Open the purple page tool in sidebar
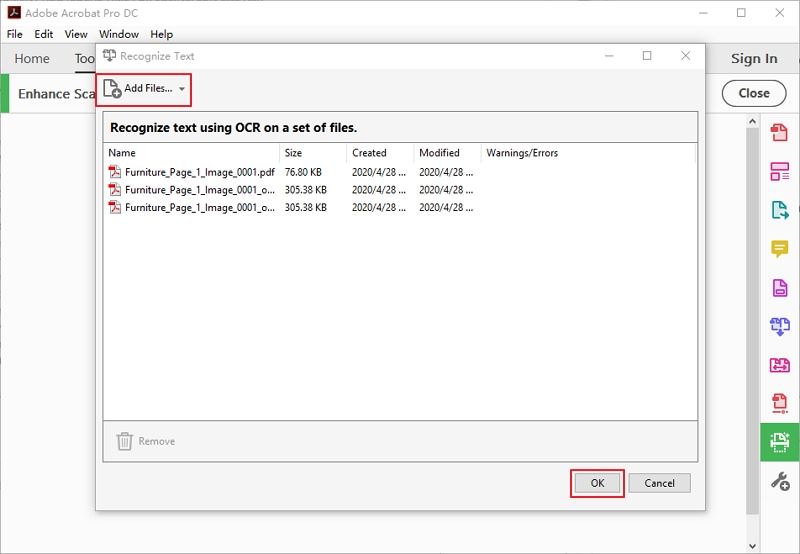Viewport: 800px width, 554px height. 780,288
